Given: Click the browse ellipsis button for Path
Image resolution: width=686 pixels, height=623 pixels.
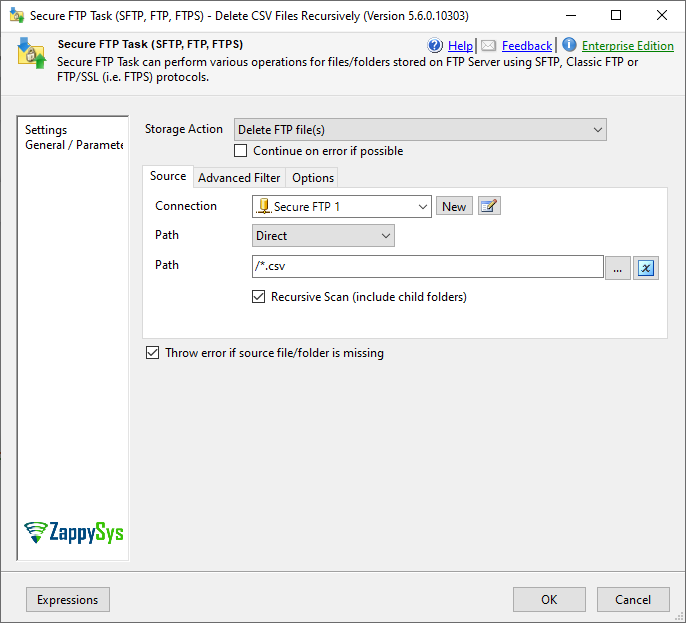Looking at the screenshot, I should click(618, 267).
